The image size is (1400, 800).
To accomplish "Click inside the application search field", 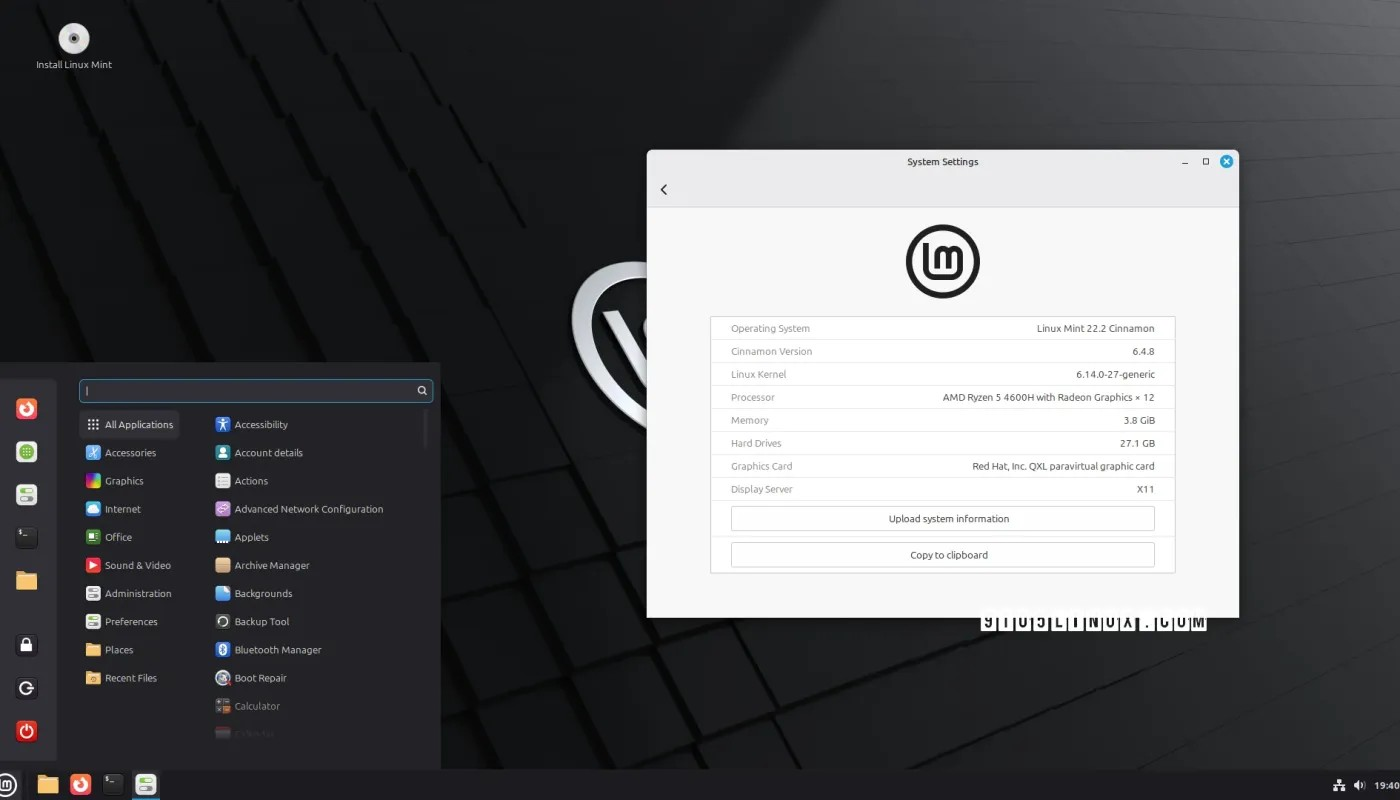I will pyautogui.click(x=250, y=391).
